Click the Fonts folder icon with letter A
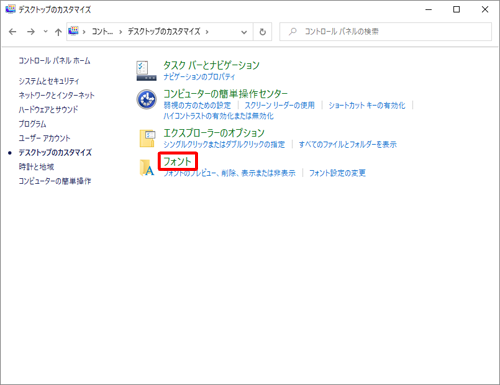The width and height of the screenshot is (500, 385). pyautogui.click(x=147, y=167)
